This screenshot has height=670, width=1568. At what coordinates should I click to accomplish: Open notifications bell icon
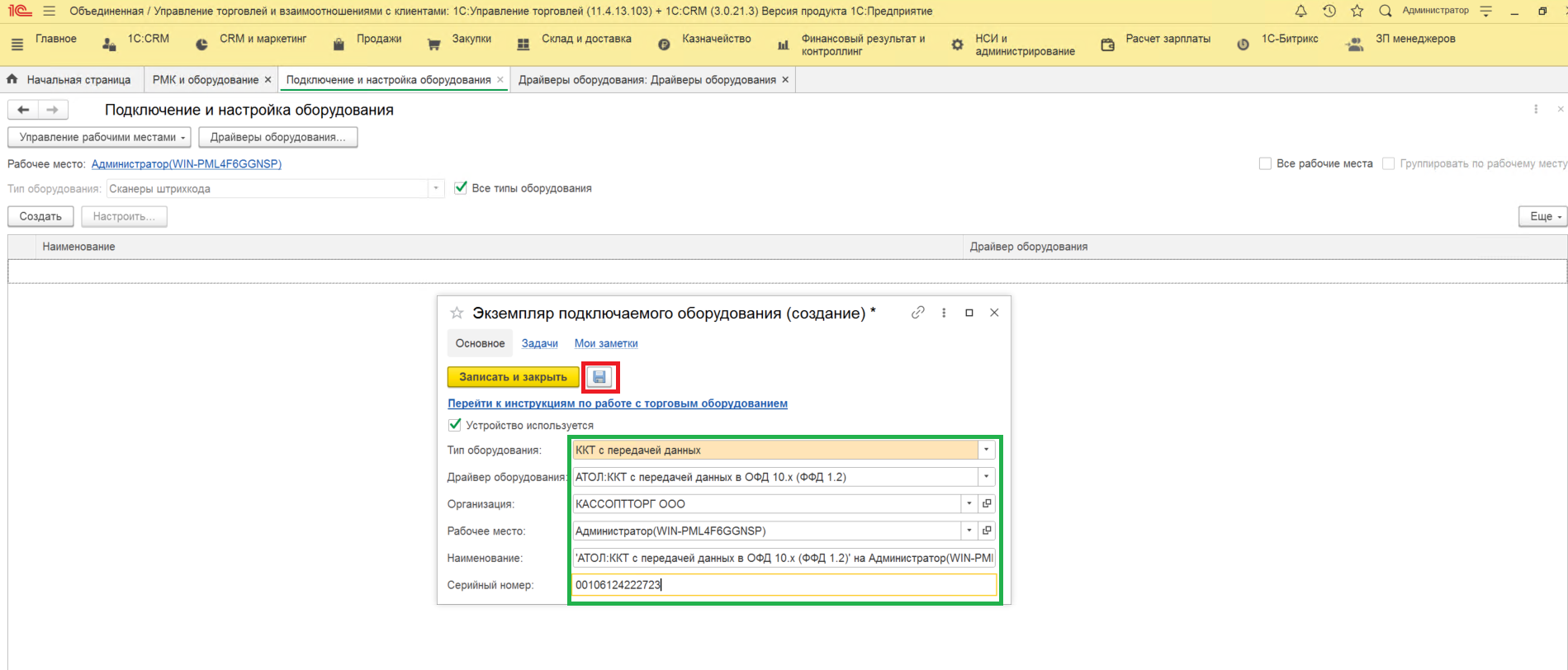coord(1300,11)
